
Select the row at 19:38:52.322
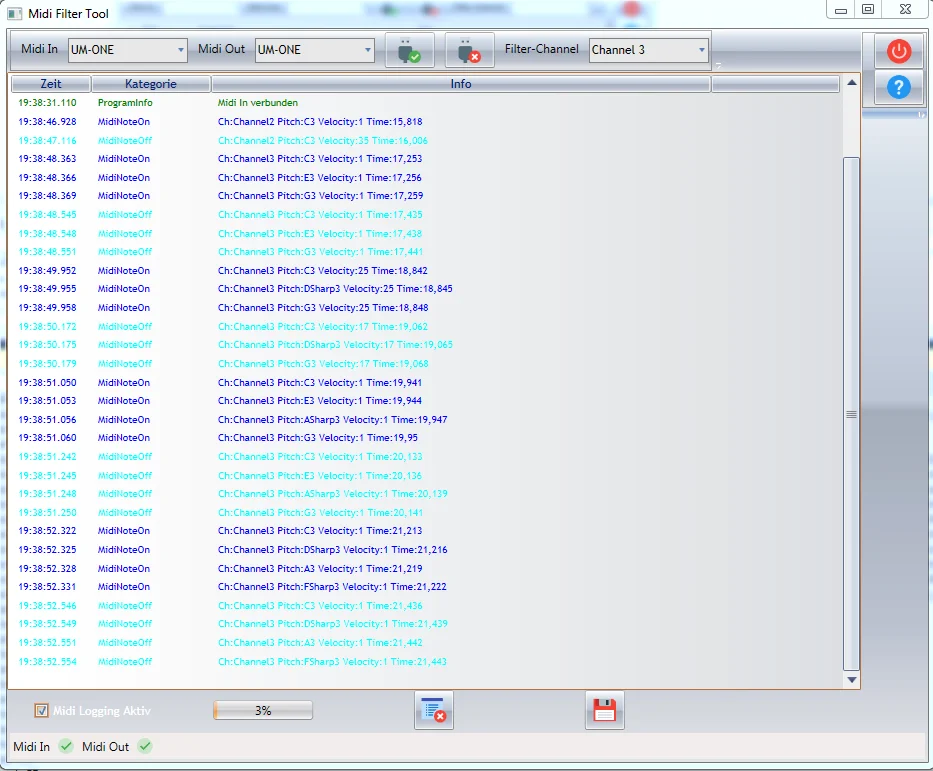pyautogui.click(x=425, y=531)
